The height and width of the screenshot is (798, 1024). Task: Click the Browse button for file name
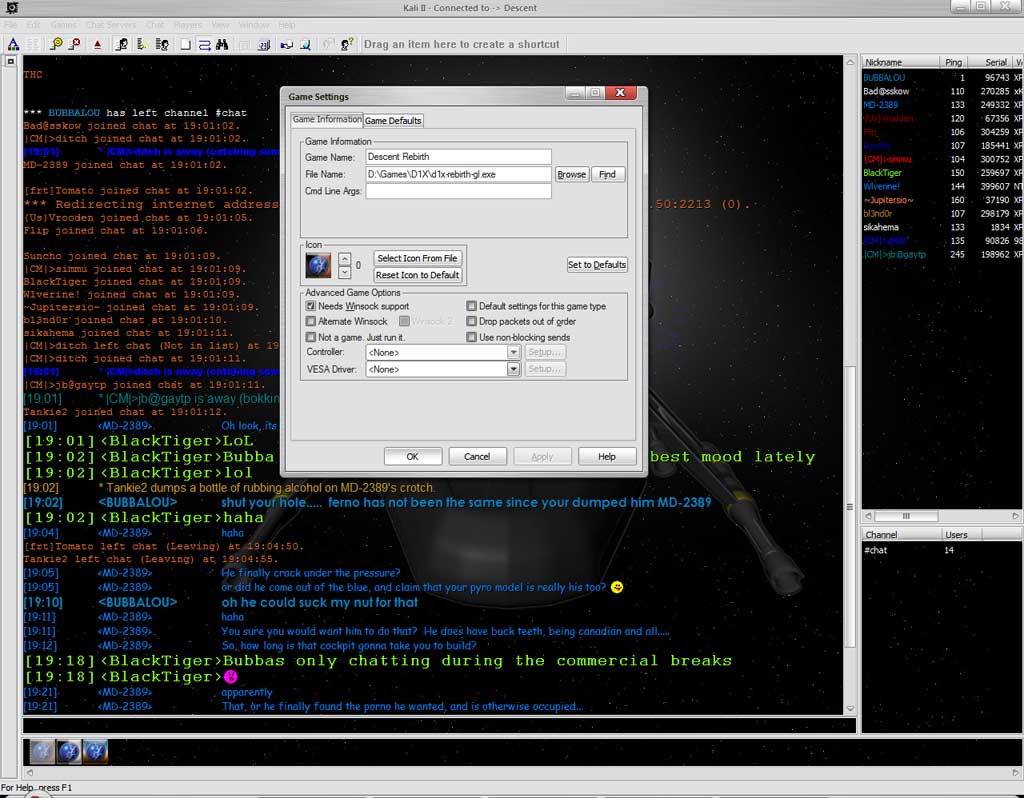click(x=572, y=175)
